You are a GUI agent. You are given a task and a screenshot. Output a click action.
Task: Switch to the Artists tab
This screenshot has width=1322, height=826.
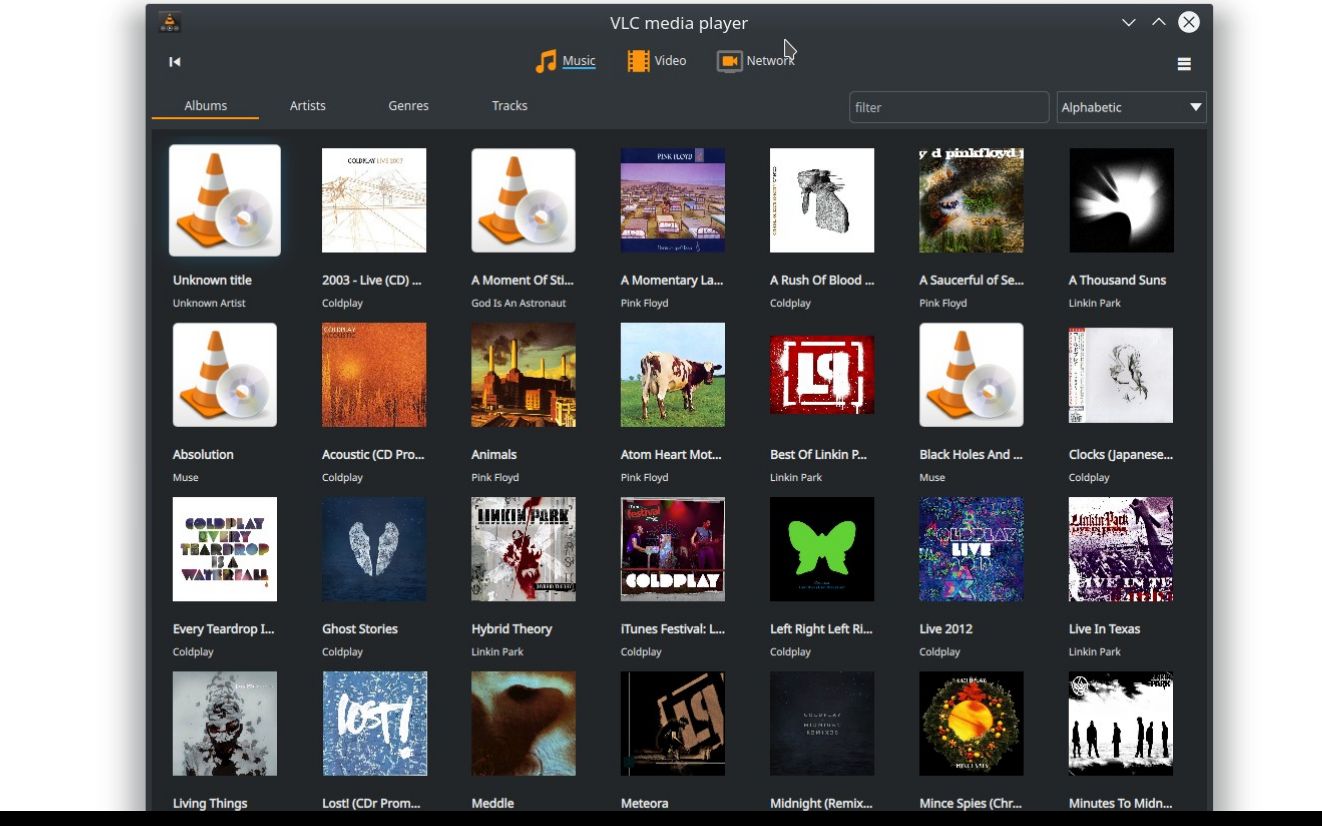pos(308,105)
